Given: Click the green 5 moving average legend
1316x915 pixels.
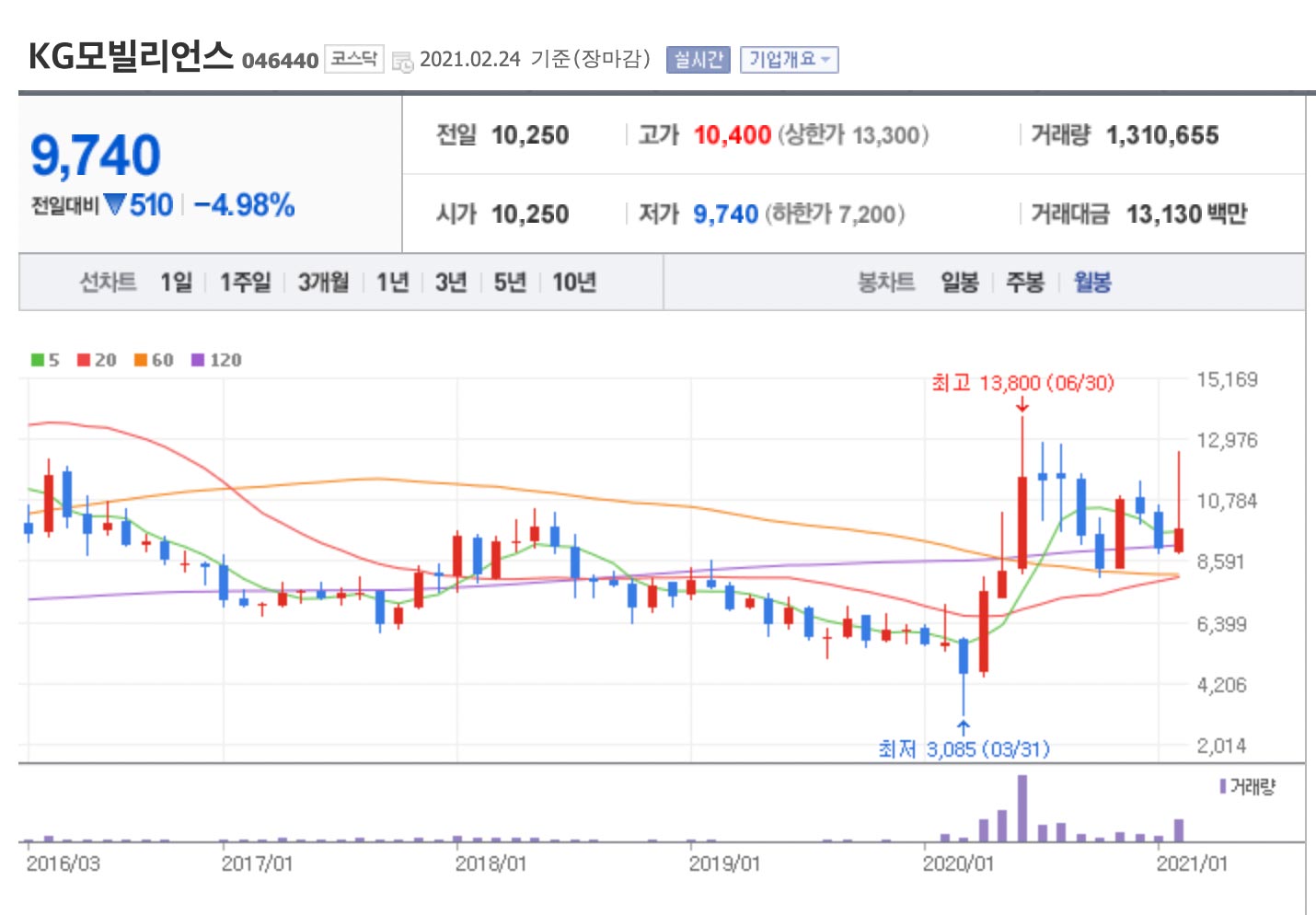Looking at the screenshot, I should 45,360.
